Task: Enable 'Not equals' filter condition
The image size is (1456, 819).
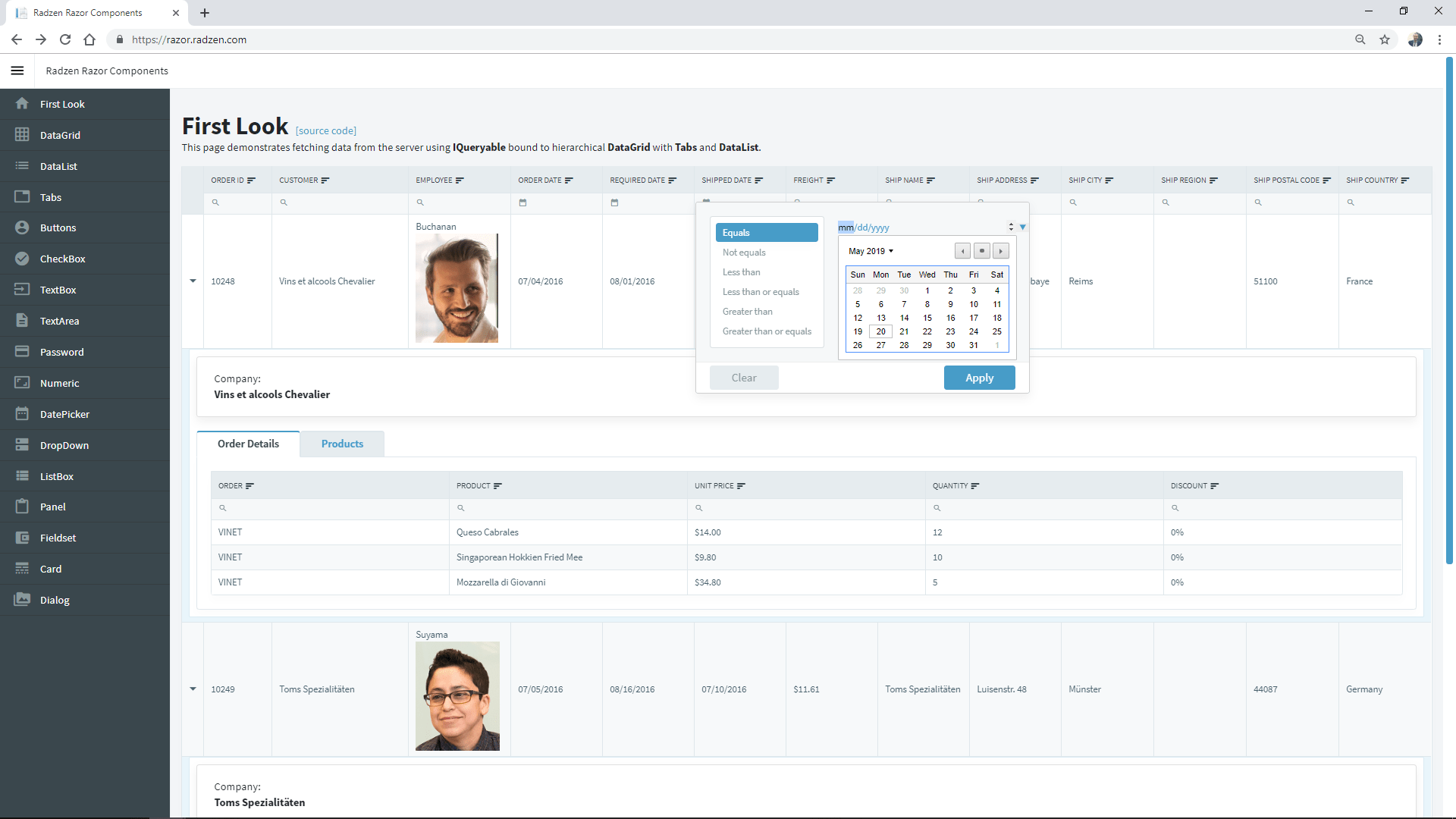Action: (743, 251)
